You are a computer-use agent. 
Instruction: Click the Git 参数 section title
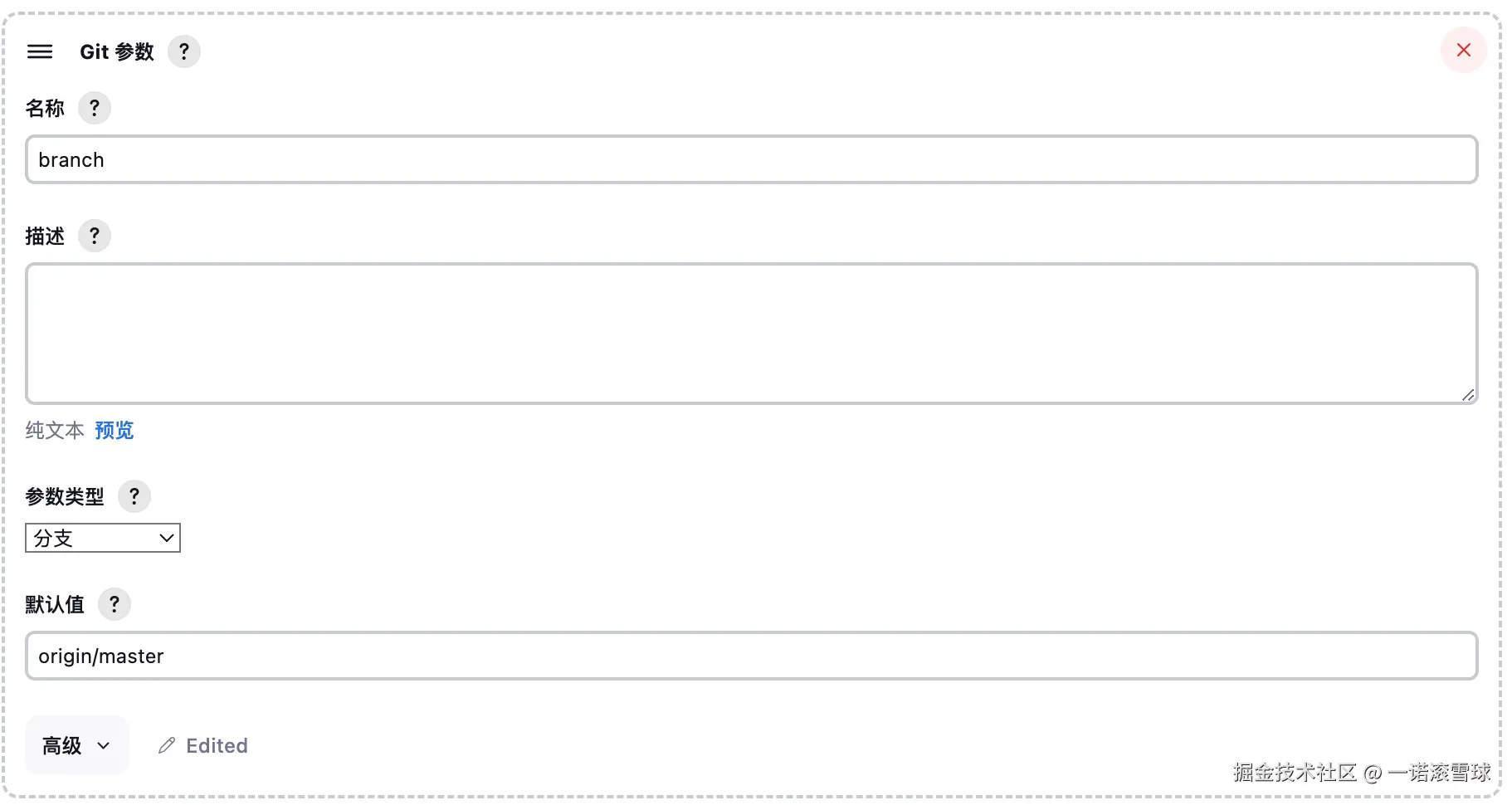[117, 51]
